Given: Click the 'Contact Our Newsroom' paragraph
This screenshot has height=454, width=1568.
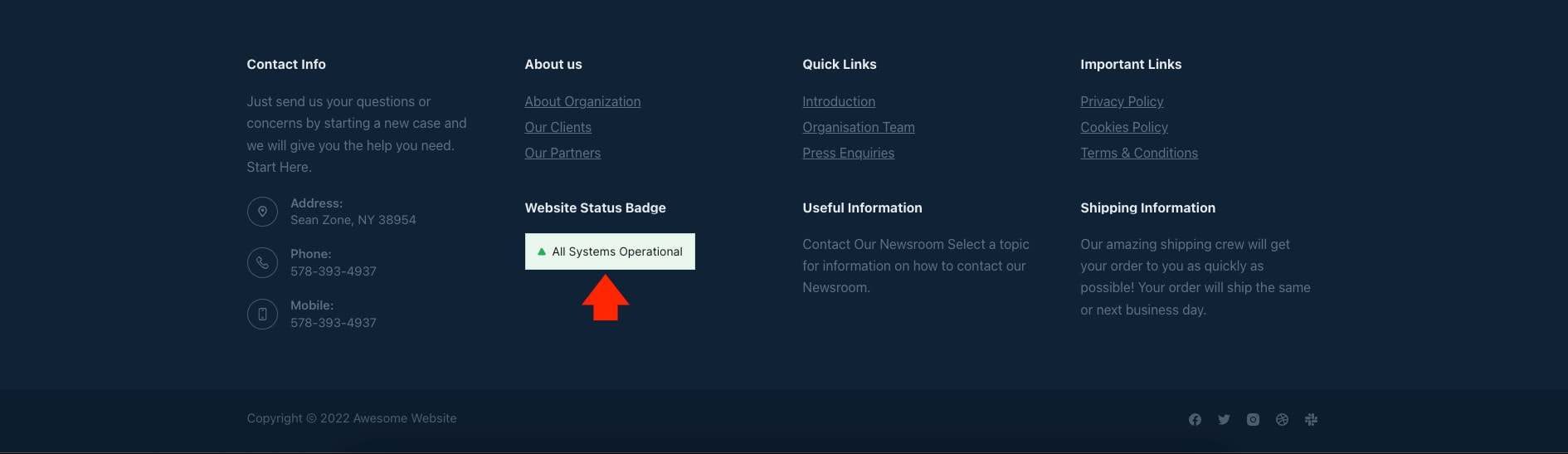Looking at the screenshot, I should click(916, 266).
